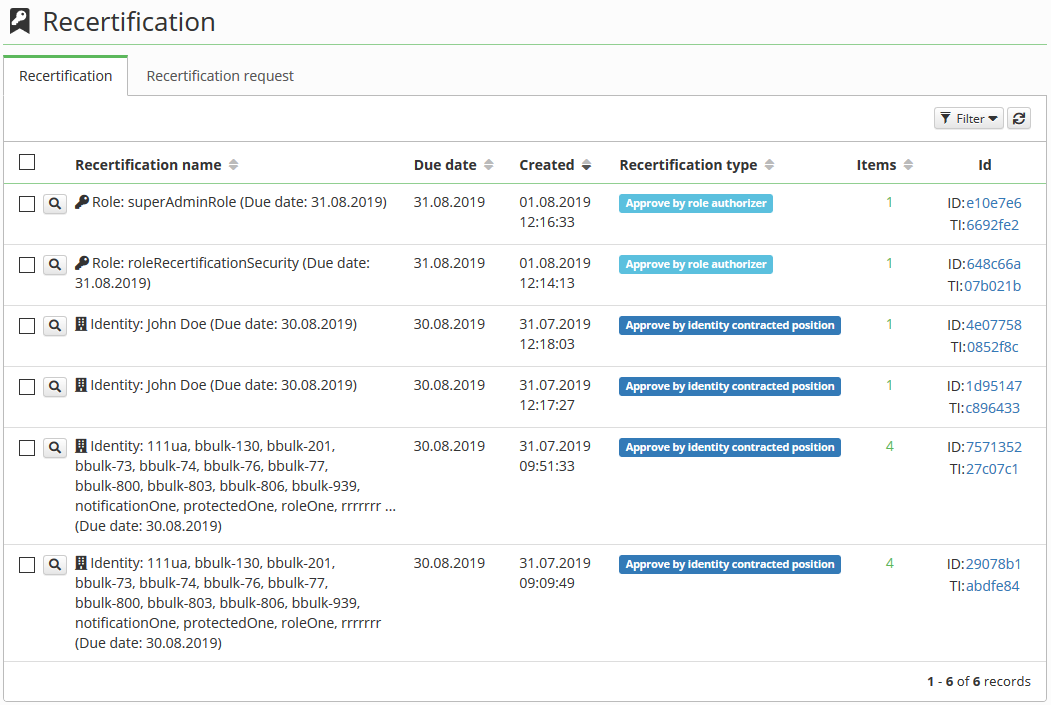The width and height of the screenshot is (1051, 705).
Task: Click 'Approve by role authorizer' badge for superAdminRole
Action: pyautogui.click(x=696, y=204)
